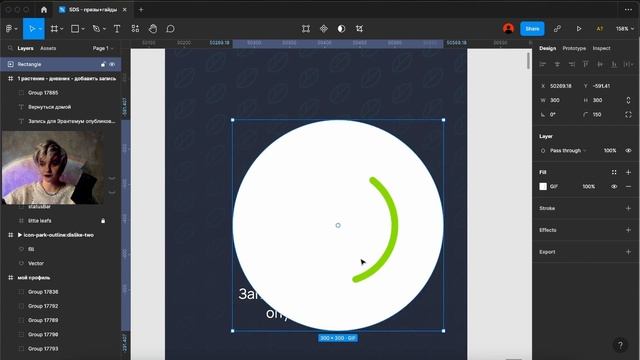Click the missing fonts A? icon

[x=600, y=29]
